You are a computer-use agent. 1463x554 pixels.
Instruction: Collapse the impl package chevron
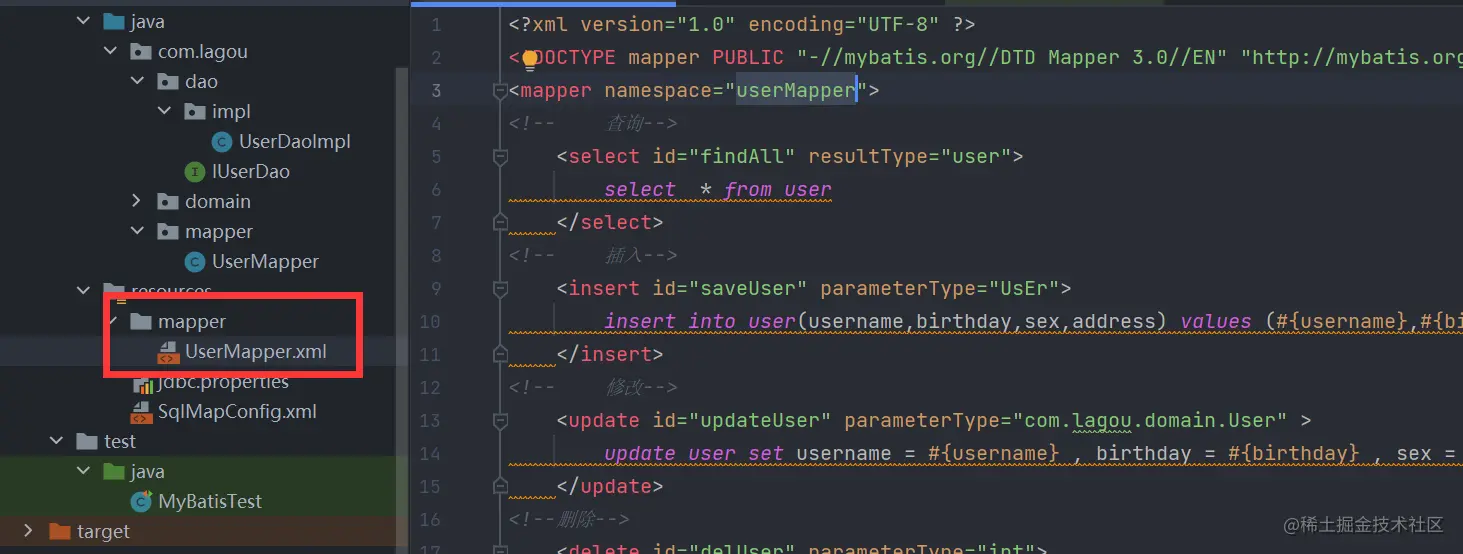165,111
